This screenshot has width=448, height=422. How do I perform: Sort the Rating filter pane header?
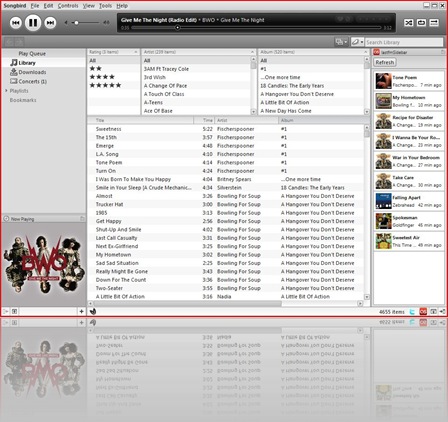point(113,52)
